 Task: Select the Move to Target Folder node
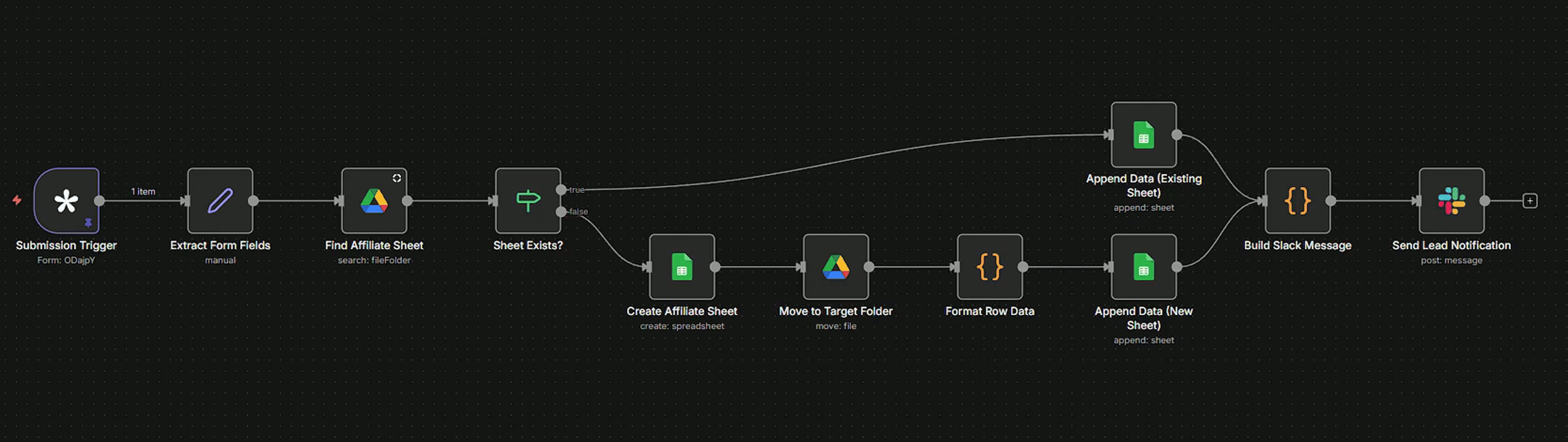[x=836, y=267]
